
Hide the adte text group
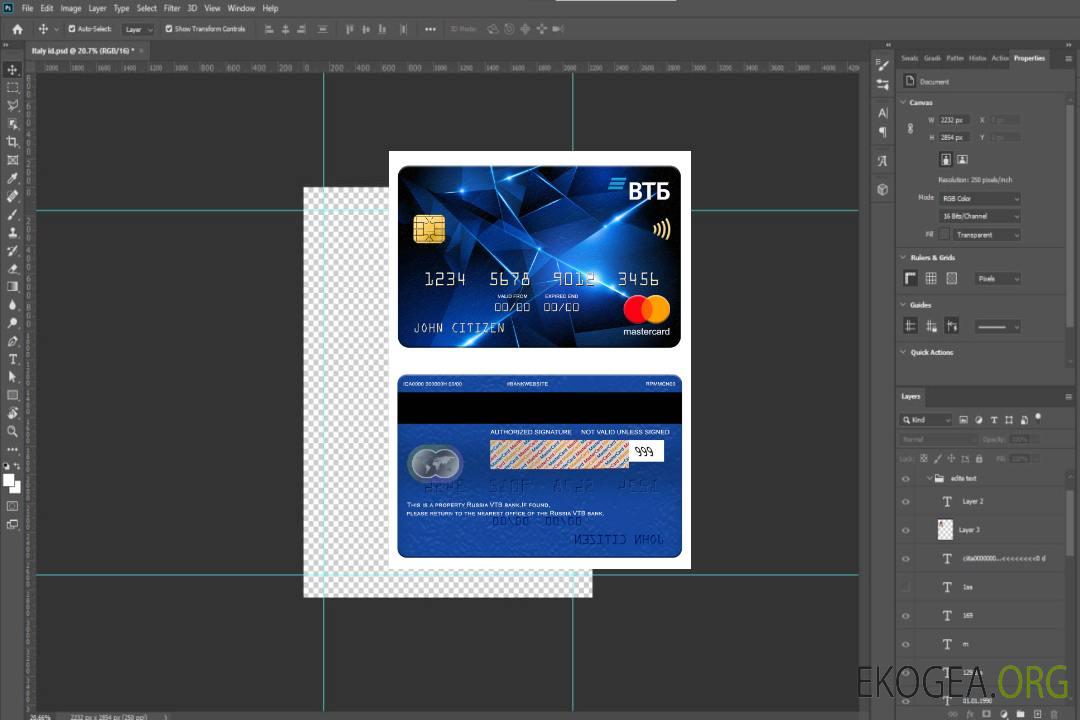[906, 479]
